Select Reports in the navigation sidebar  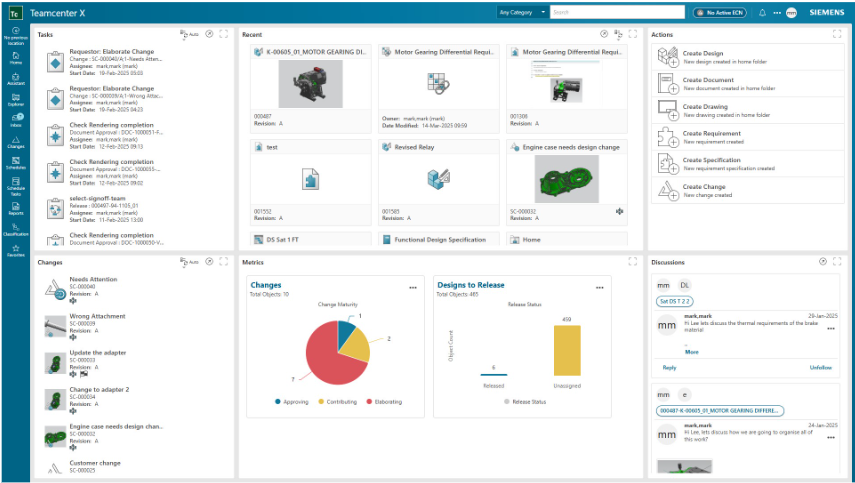[x=15, y=208]
